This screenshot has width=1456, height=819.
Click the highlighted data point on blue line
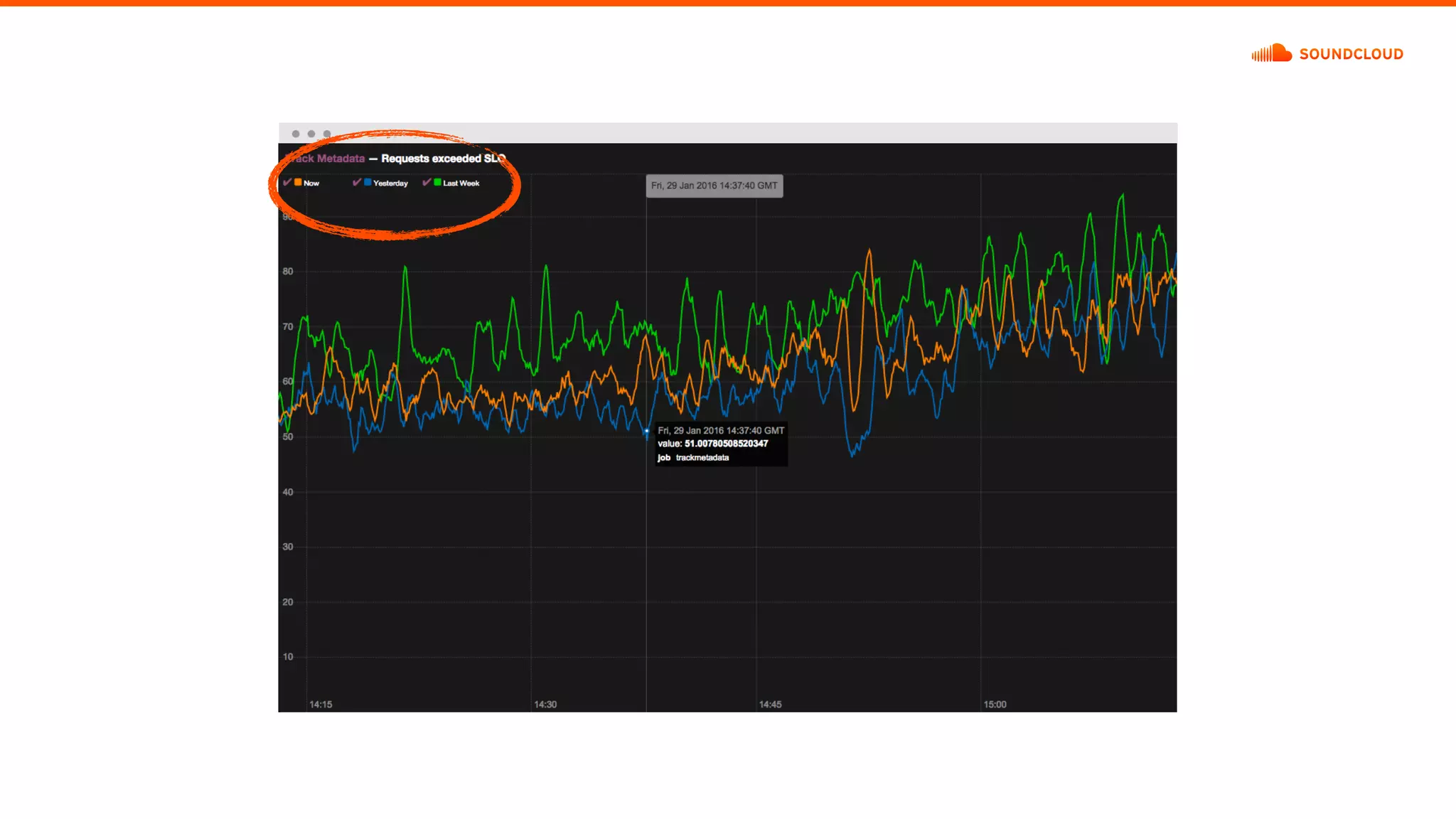[x=646, y=431]
